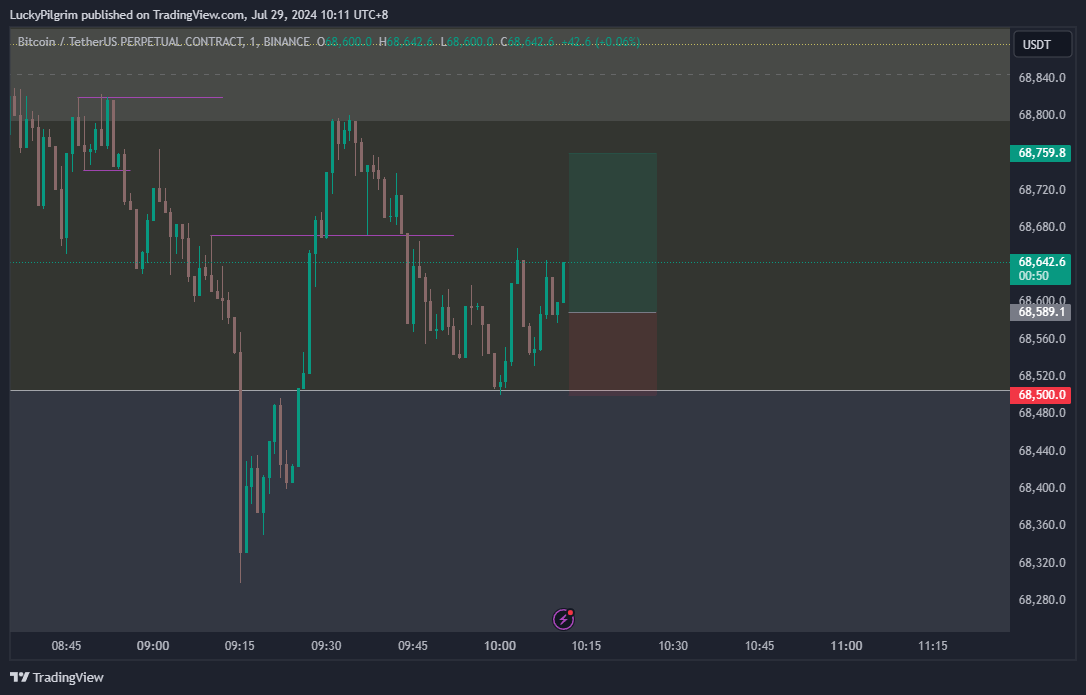Click the 68,320.0 price axis label

pos(1042,562)
